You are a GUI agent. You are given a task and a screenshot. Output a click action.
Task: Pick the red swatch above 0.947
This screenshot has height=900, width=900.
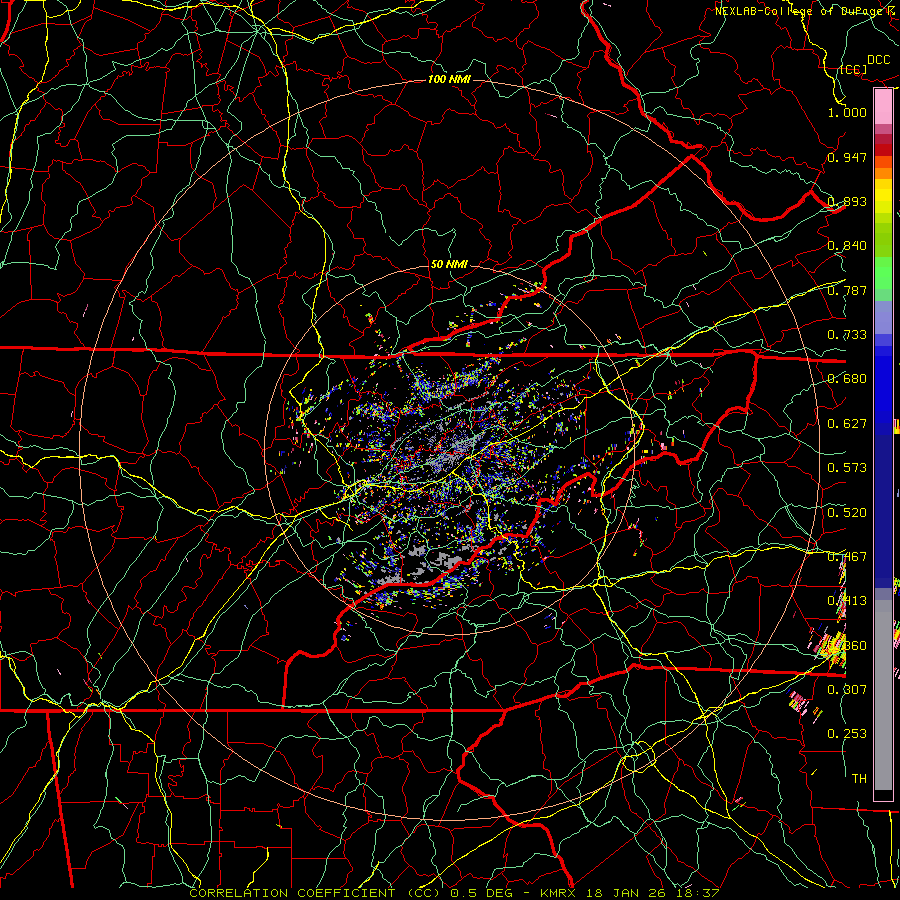point(883,150)
